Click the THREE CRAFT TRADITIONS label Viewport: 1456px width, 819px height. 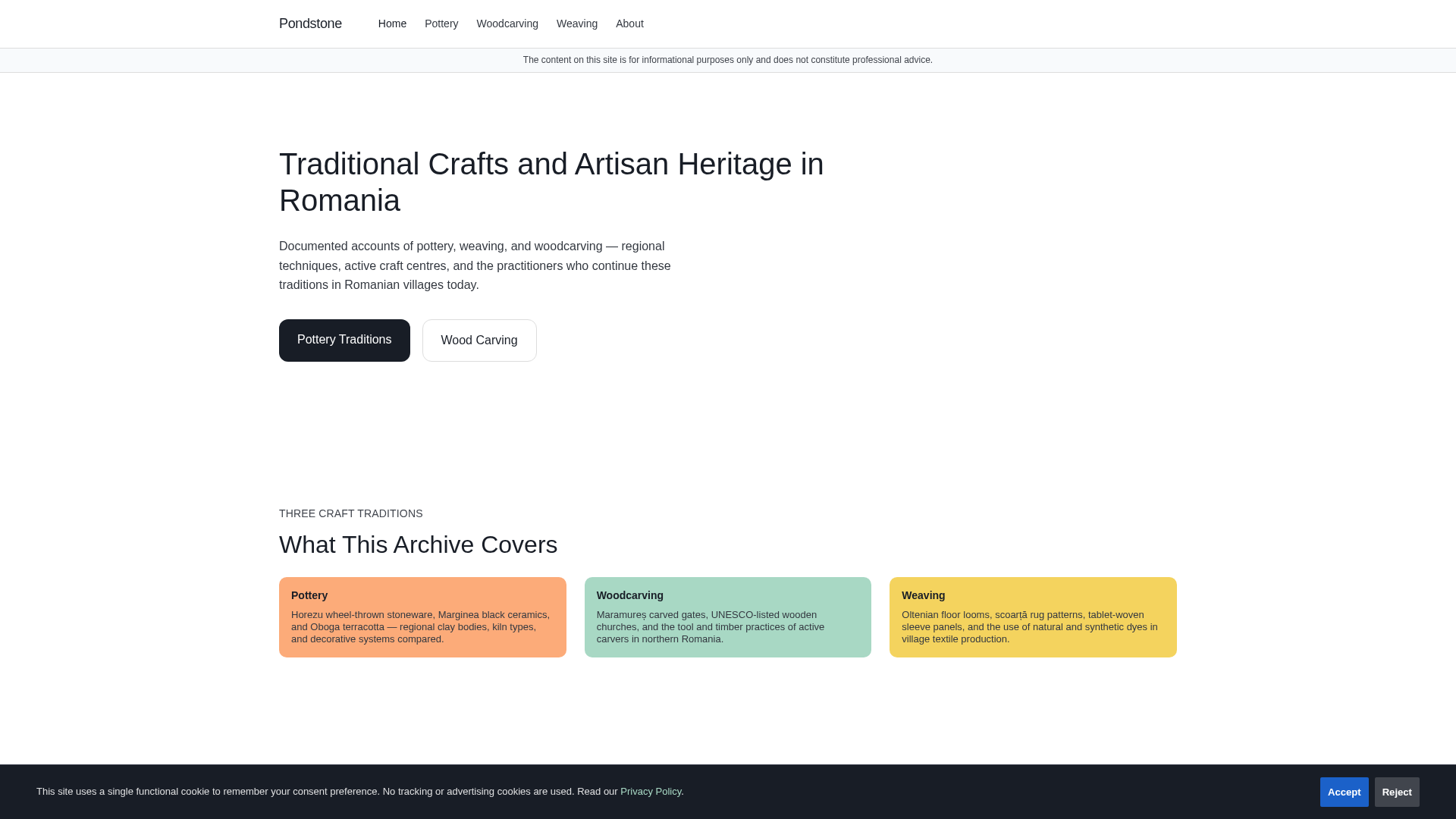[x=351, y=513]
